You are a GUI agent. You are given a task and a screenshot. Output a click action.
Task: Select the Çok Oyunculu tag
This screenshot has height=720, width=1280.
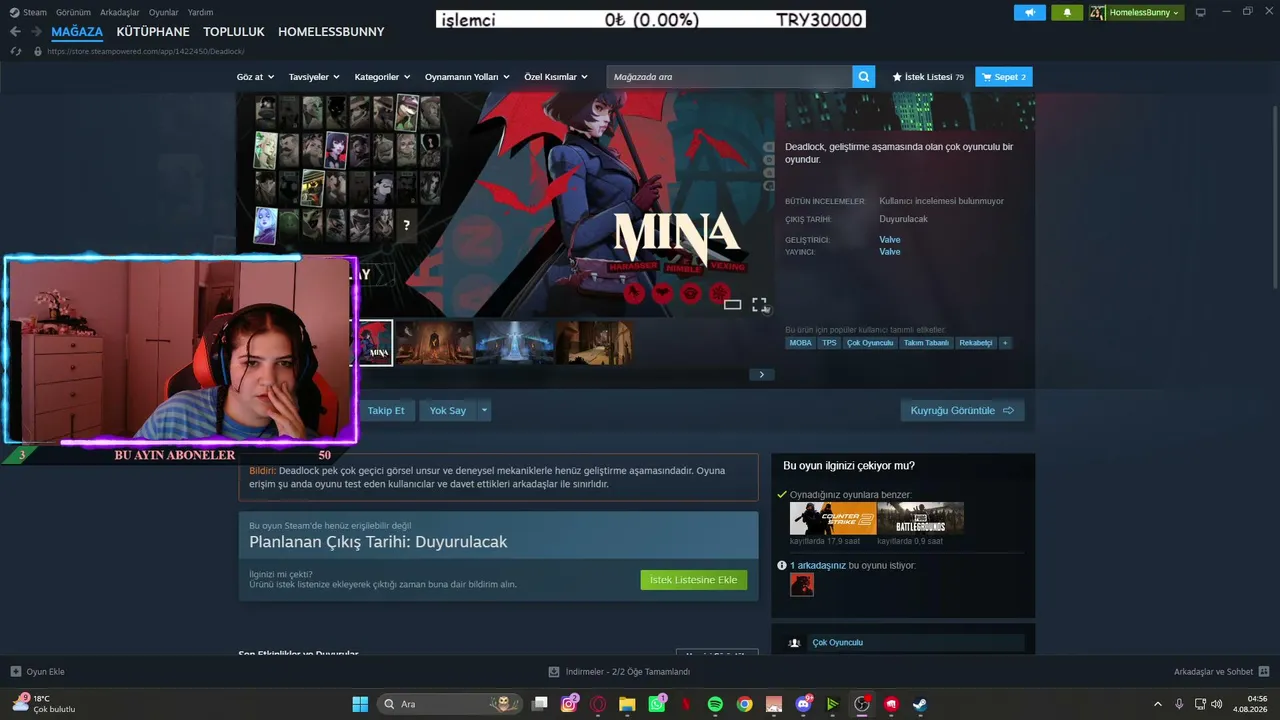[x=870, y=343]
